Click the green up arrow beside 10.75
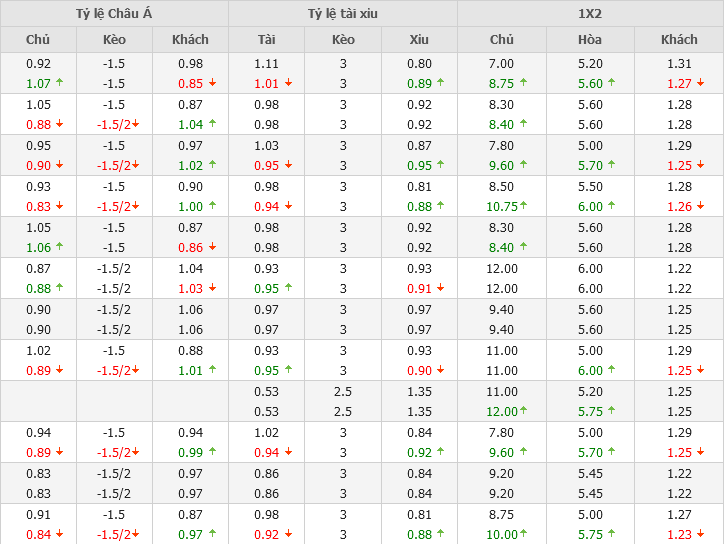 pyautogui.click(x=530, y=207)
